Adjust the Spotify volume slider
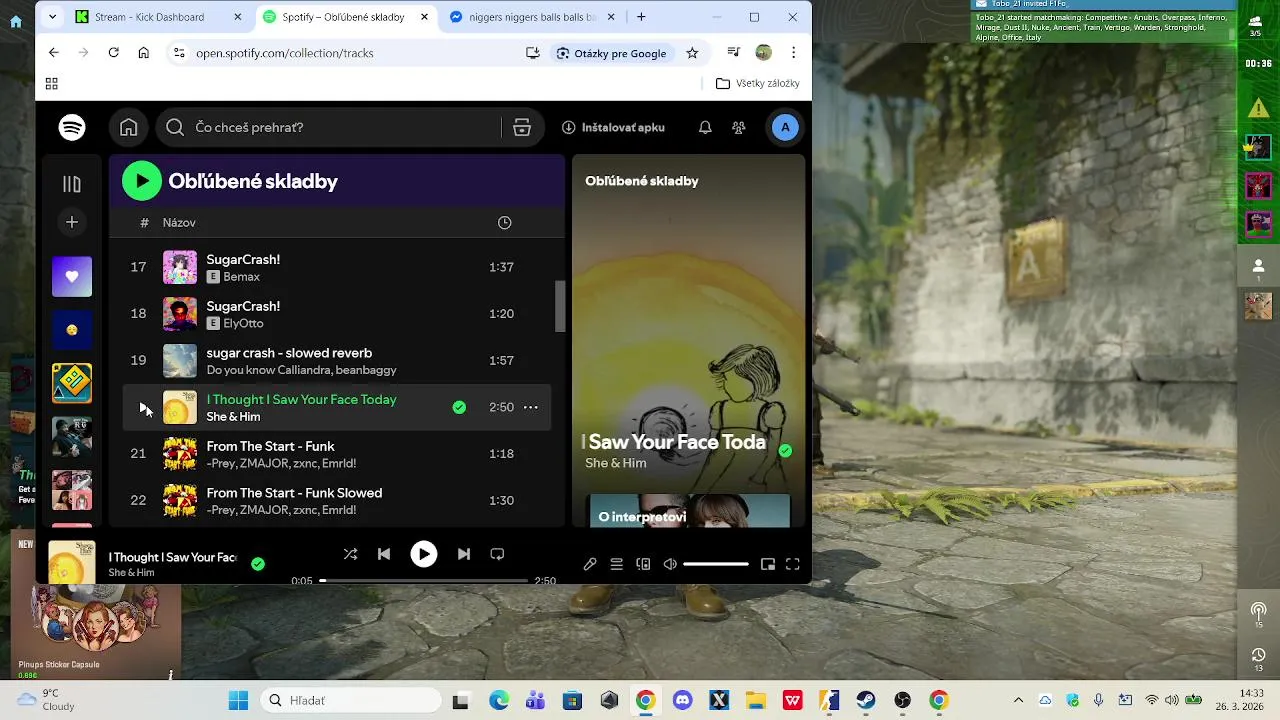 click(x=716, y=564)
